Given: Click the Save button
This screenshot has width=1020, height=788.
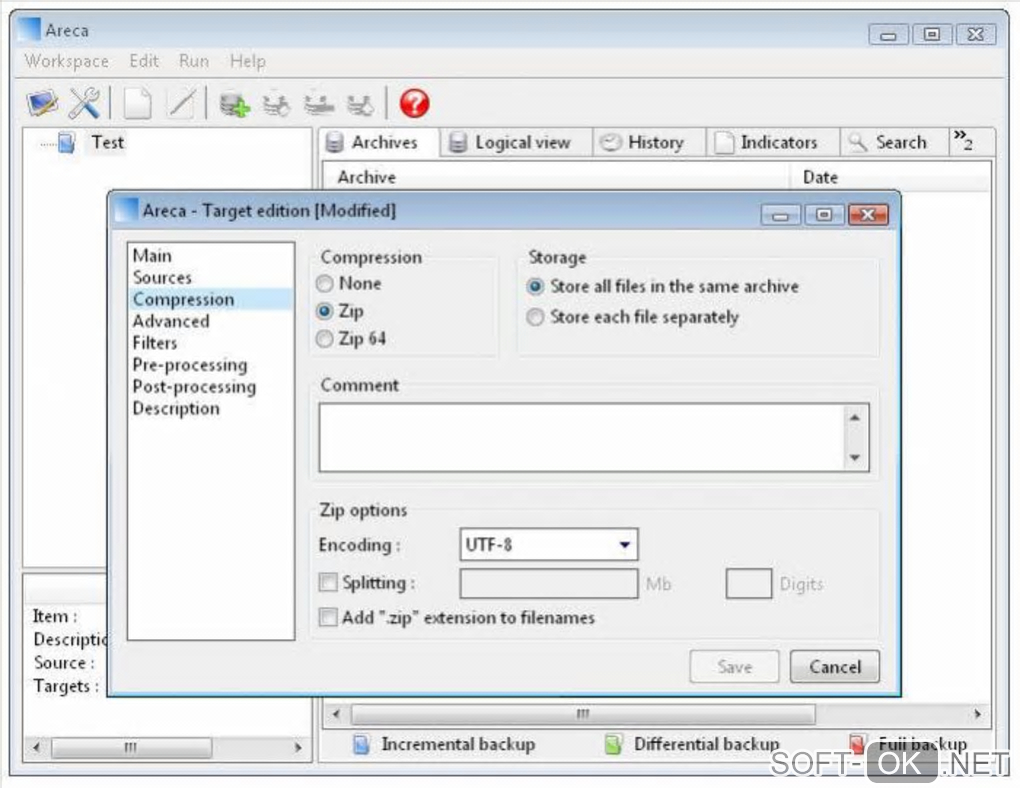Looking at the screenshot, I should tap(734, 667).
